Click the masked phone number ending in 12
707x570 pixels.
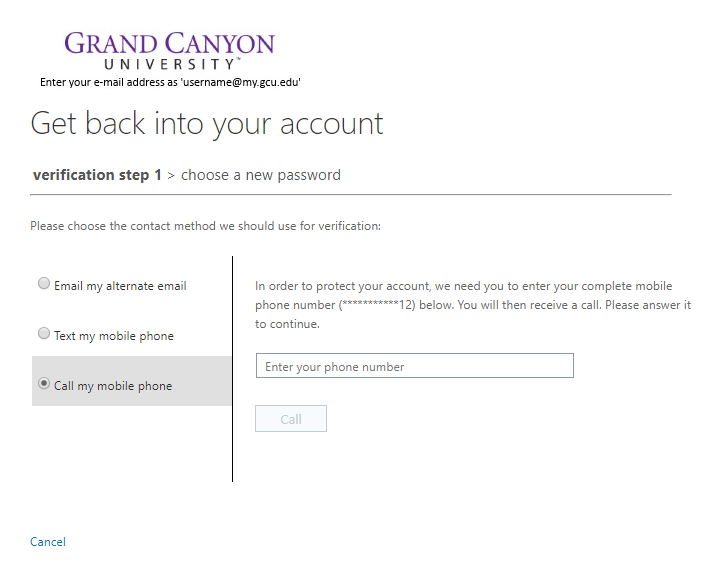click(377, 305)
